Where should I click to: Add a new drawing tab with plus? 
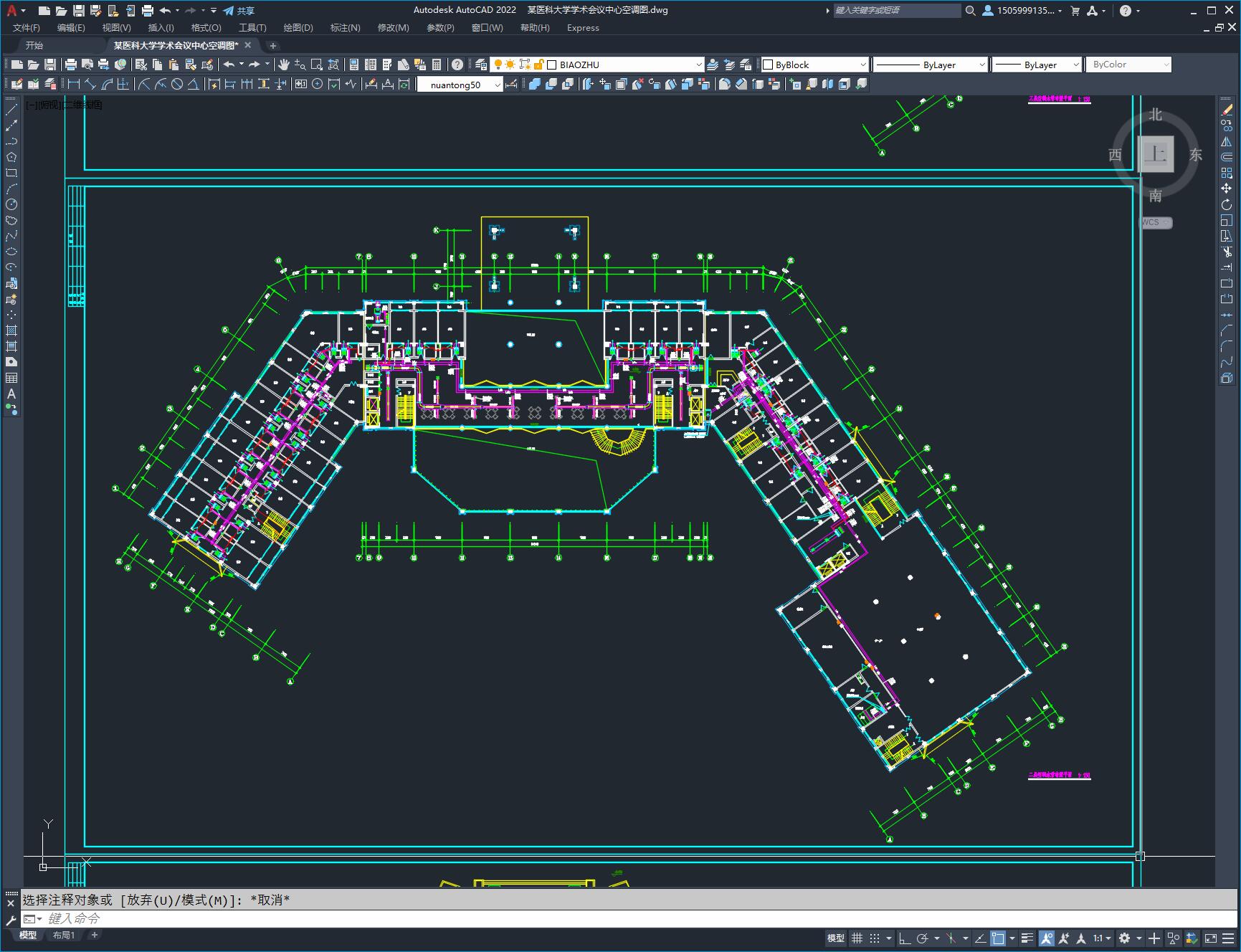[273, 45]
